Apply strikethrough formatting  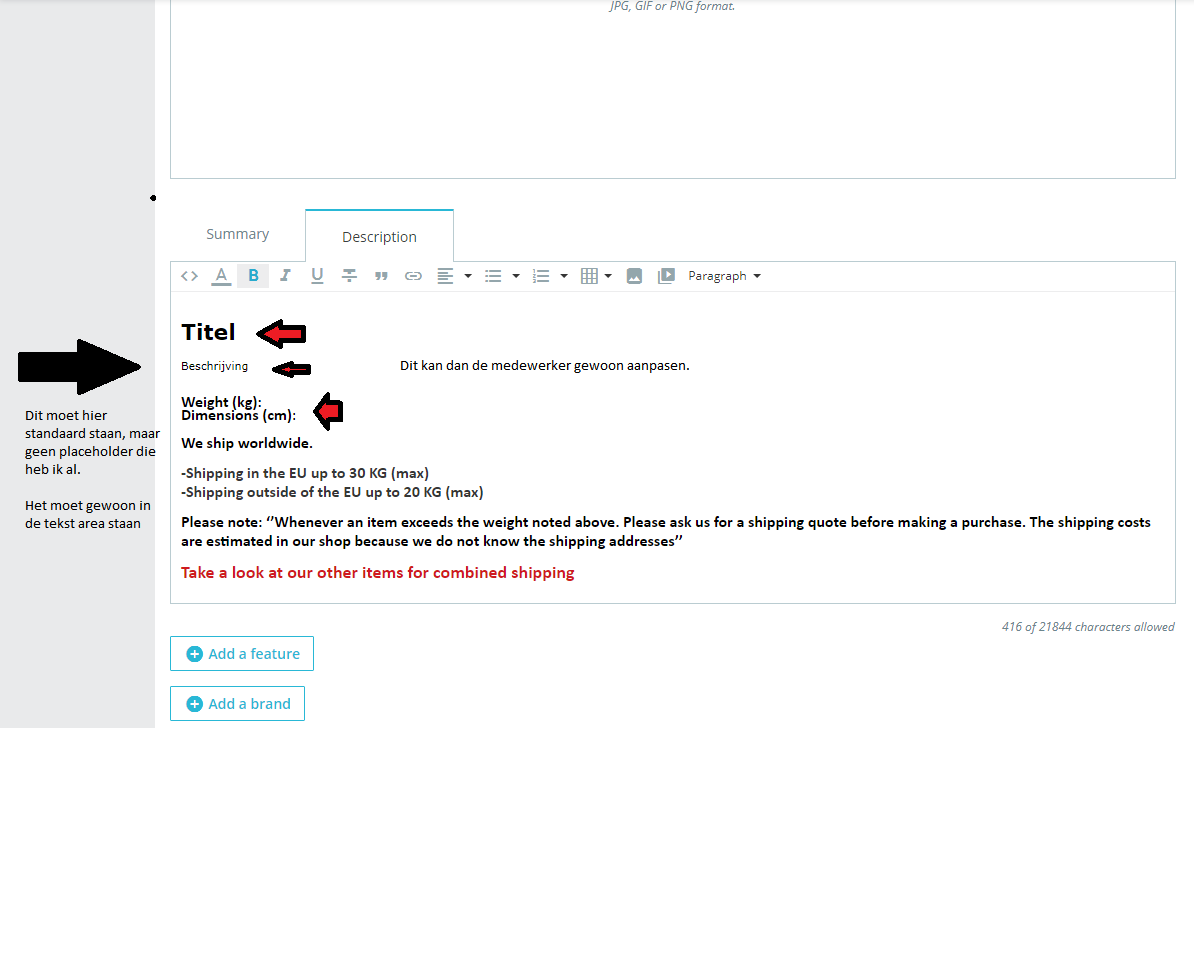tap(349, 276)
